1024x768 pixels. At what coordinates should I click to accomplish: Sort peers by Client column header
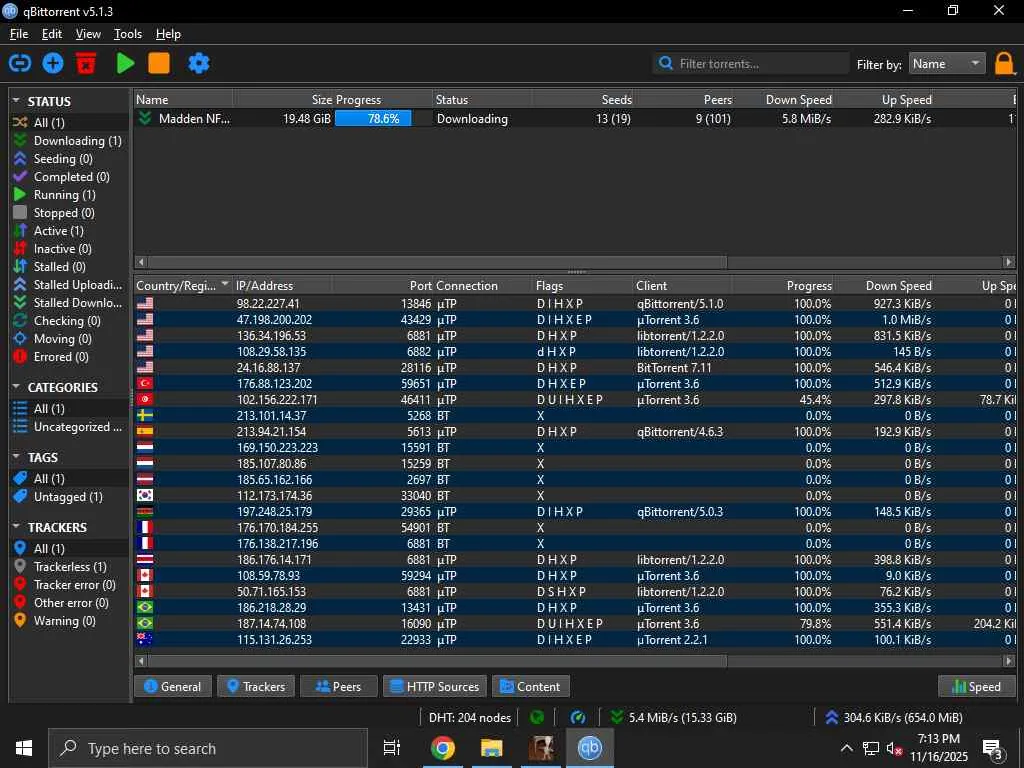tap(682, 285)
